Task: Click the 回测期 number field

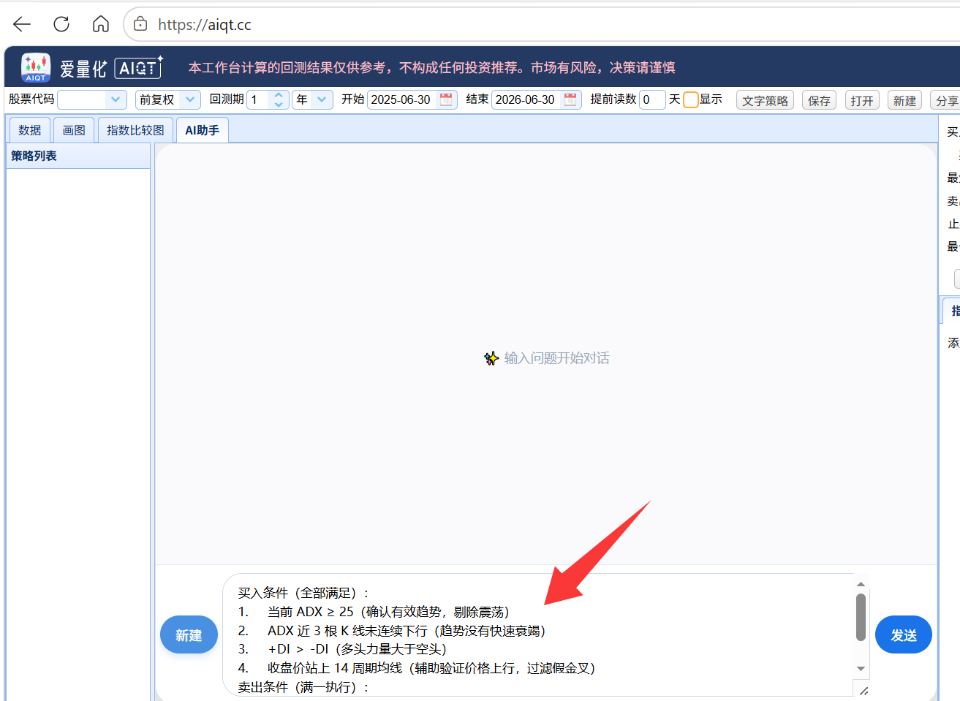Action: [260, 99]
